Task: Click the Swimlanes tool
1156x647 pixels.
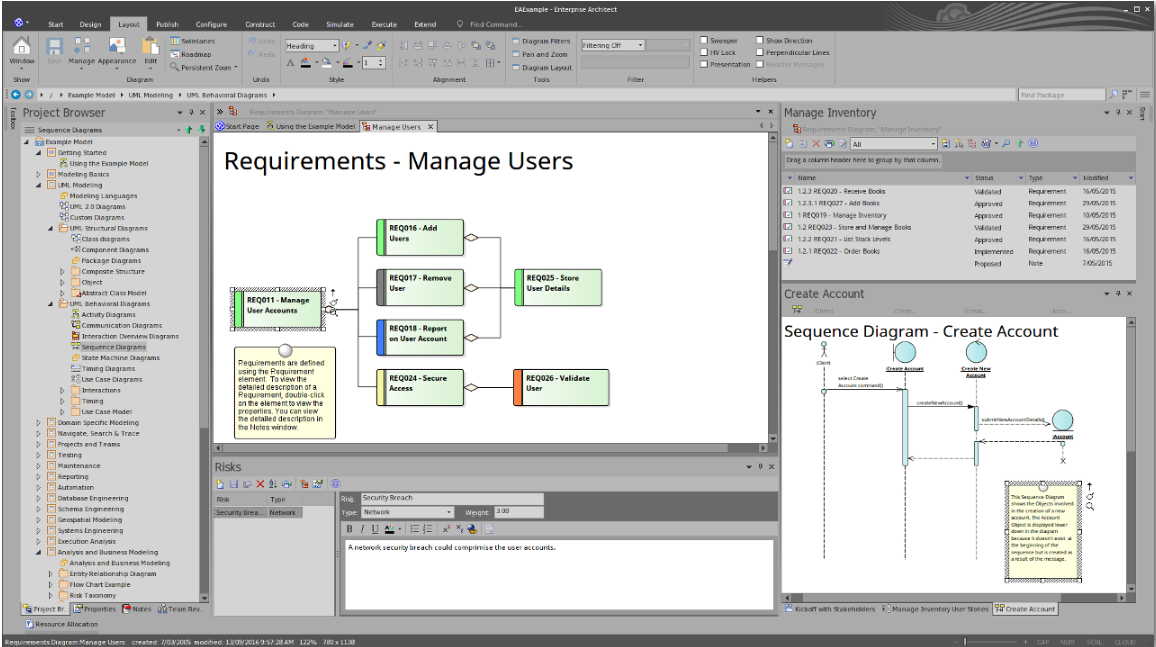Action: [x=192, y=41]
